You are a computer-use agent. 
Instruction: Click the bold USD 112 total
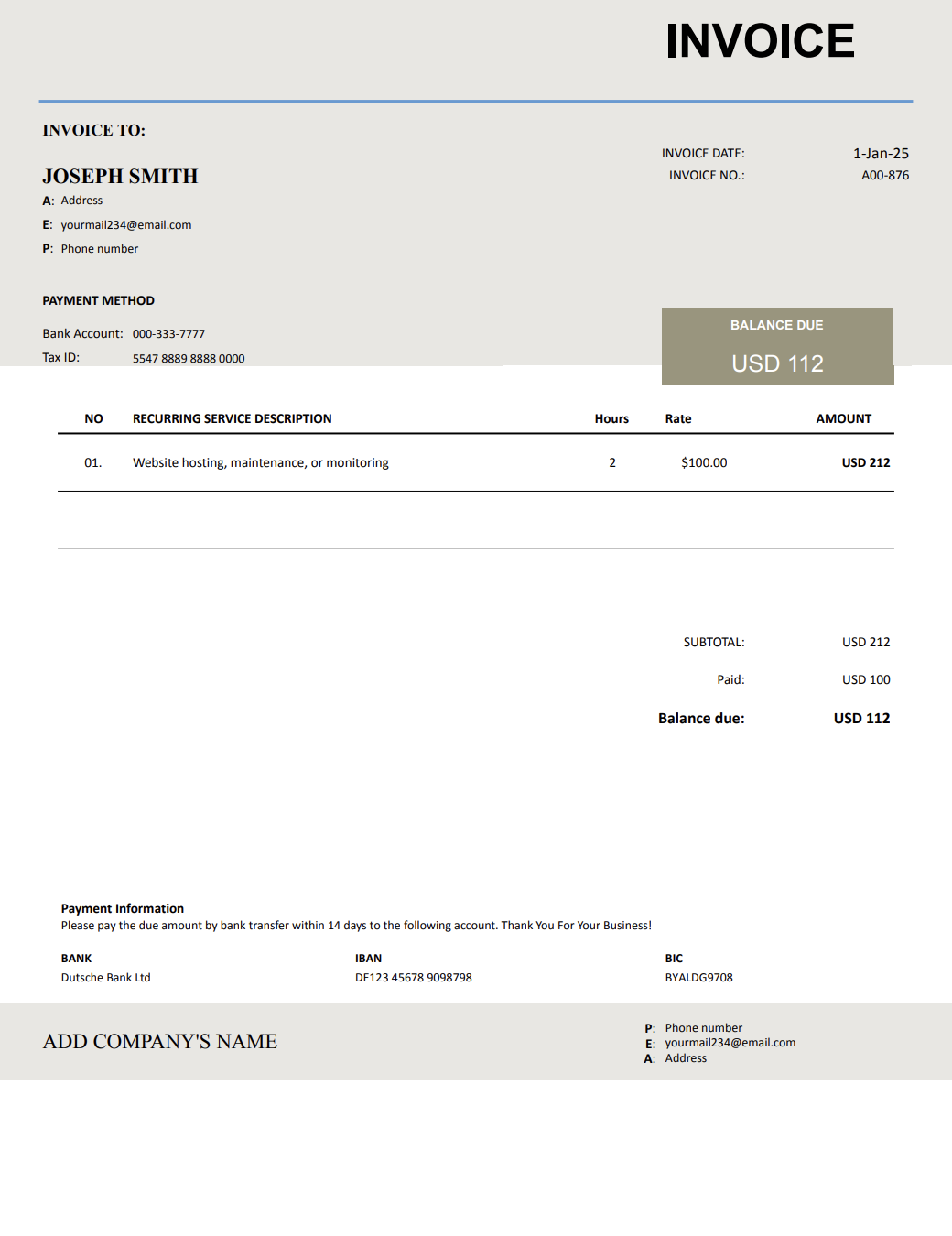click(x=861, y=719)
